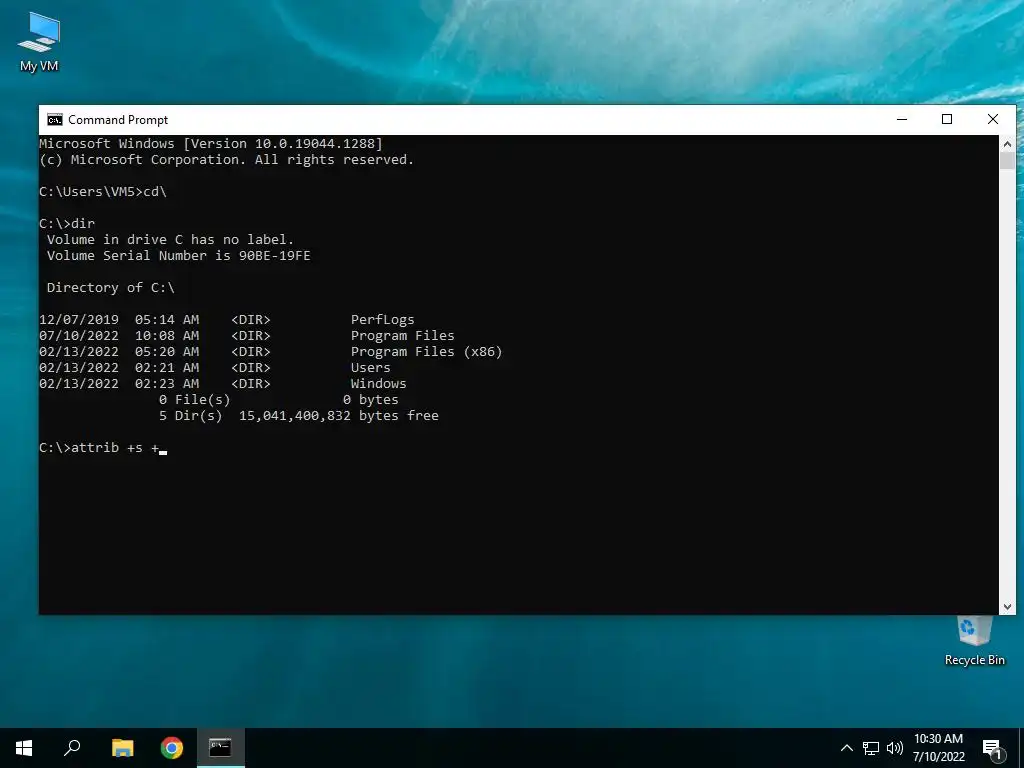The image size is (1024, 768).
Task: Click the 'Directory of C:\' line
Action: point(110,287)
